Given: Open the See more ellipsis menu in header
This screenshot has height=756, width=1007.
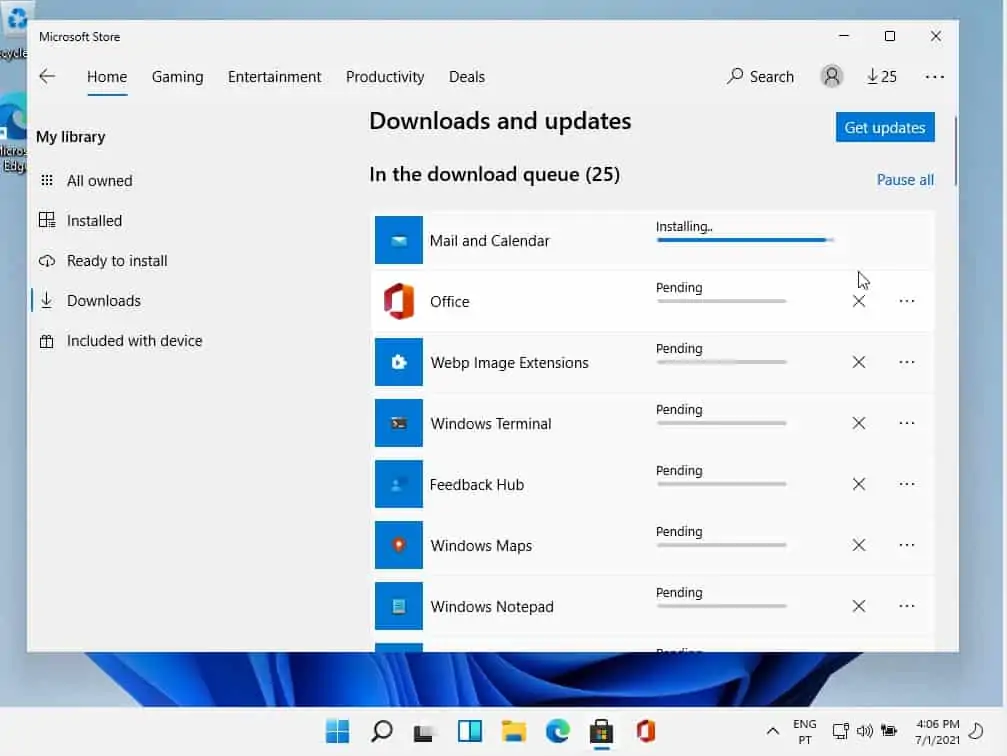Looking at the screenshot, I should coord(934,76).
